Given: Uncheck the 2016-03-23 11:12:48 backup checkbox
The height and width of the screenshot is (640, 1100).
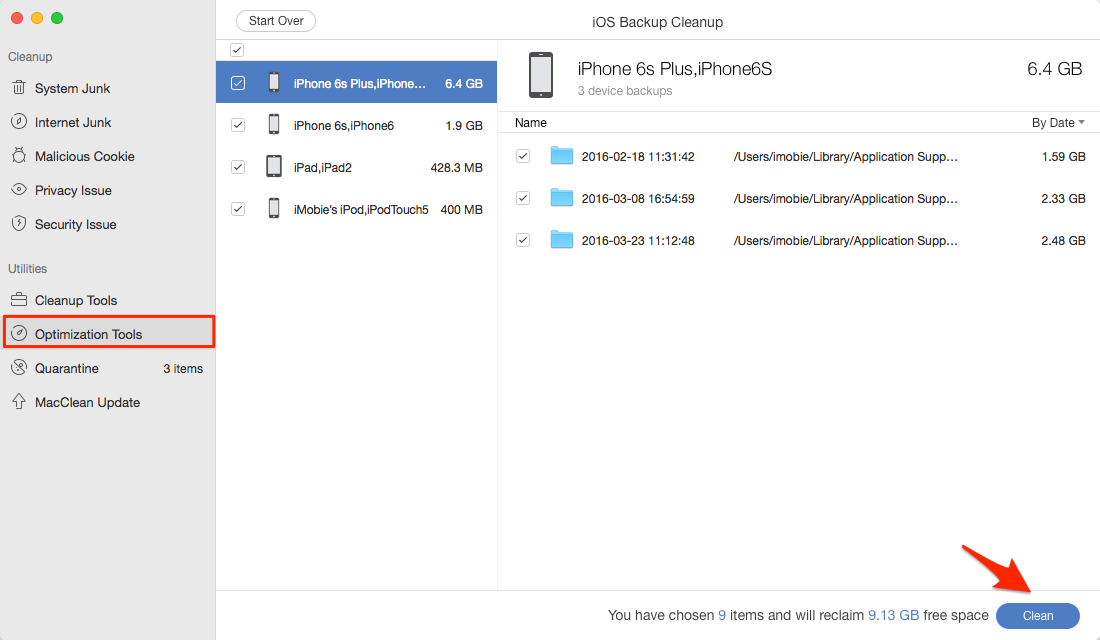Looking at the screenshot, I should point(523,240).
